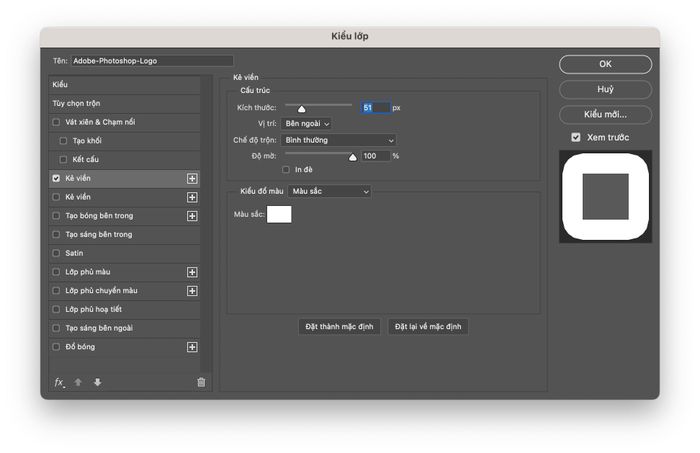Screen dimensions: 700x453
Task: Toggle the Xem trước preview checkbox
Action: coord(576,137)
